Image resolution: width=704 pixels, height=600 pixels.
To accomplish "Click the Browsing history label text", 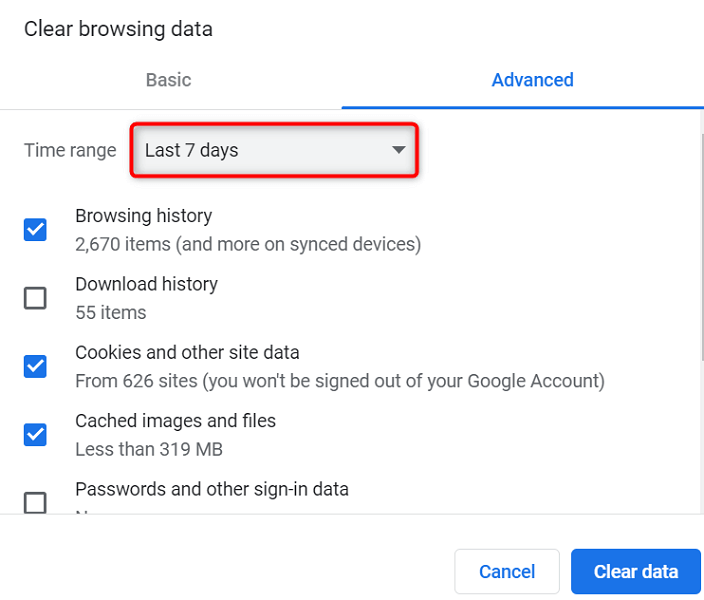I will 143,216.
